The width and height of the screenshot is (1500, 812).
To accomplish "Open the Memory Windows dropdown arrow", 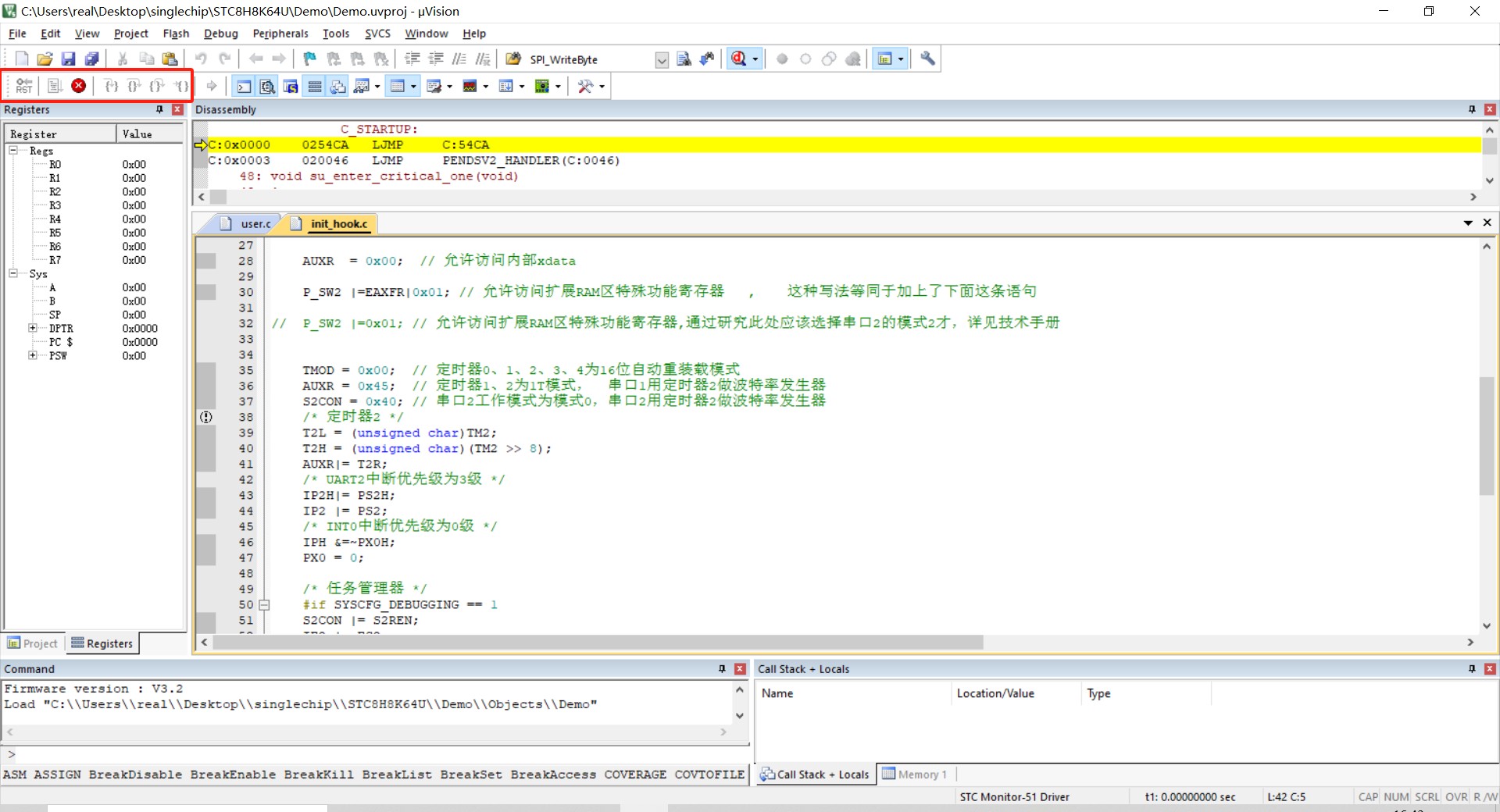I will pyautogui.click(x=413, y=87).
